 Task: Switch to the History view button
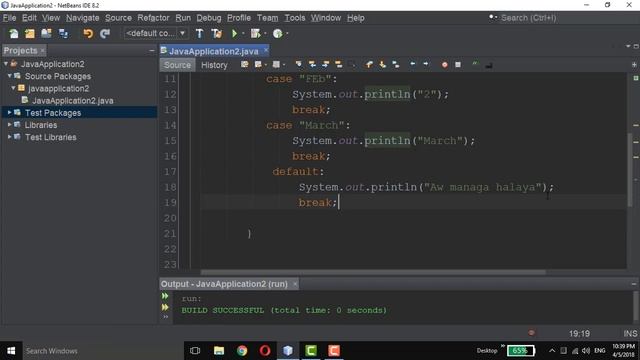tap(214, 65)
